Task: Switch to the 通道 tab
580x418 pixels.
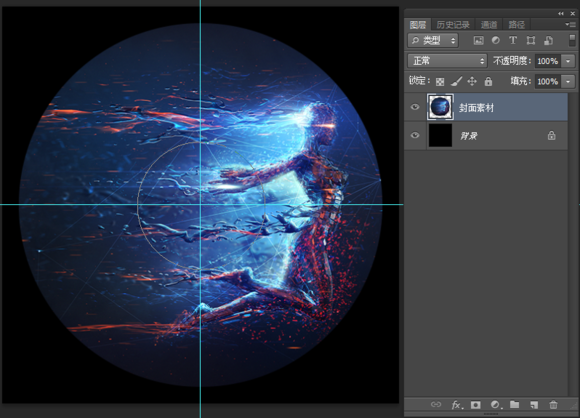Action: [x=489, y=25]
